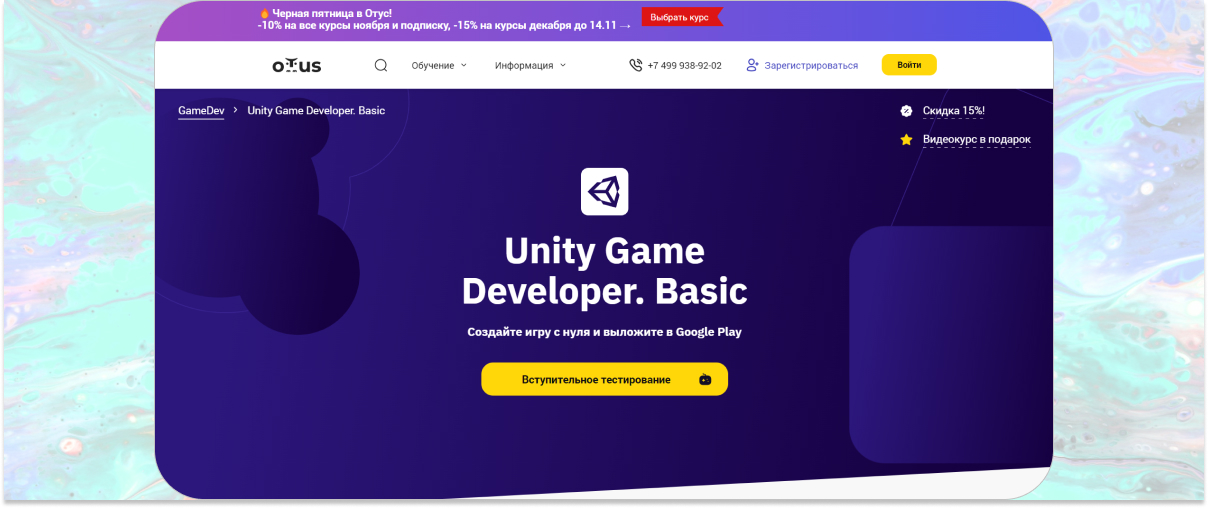Image resolution: width=1208 pixels, height=508 pixels.
Task: Click the discount badge icon
Action: 906,111
